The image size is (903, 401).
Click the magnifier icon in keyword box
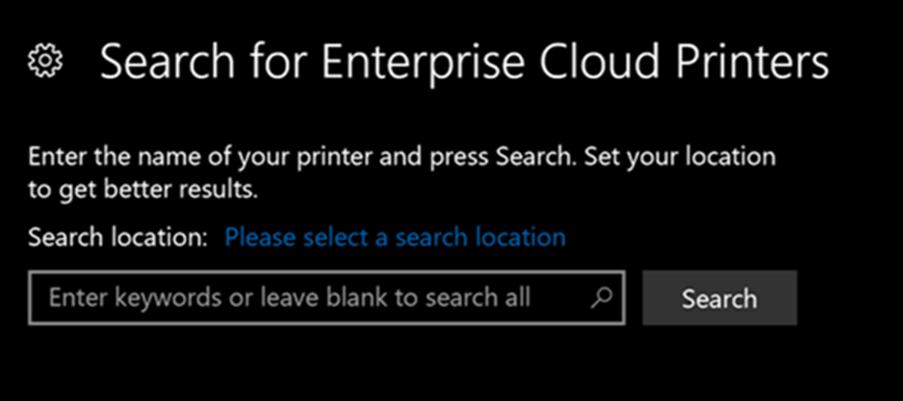coord(601,297)
